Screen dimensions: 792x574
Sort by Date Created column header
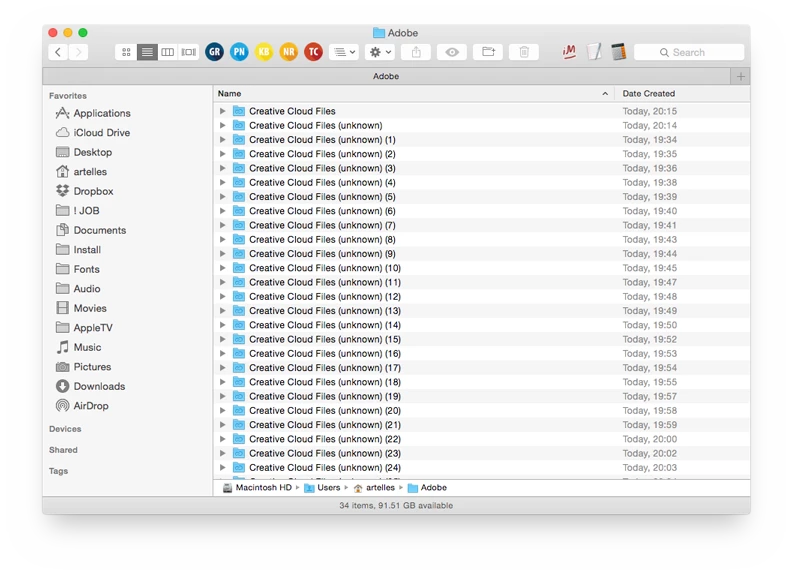(682, 93)
